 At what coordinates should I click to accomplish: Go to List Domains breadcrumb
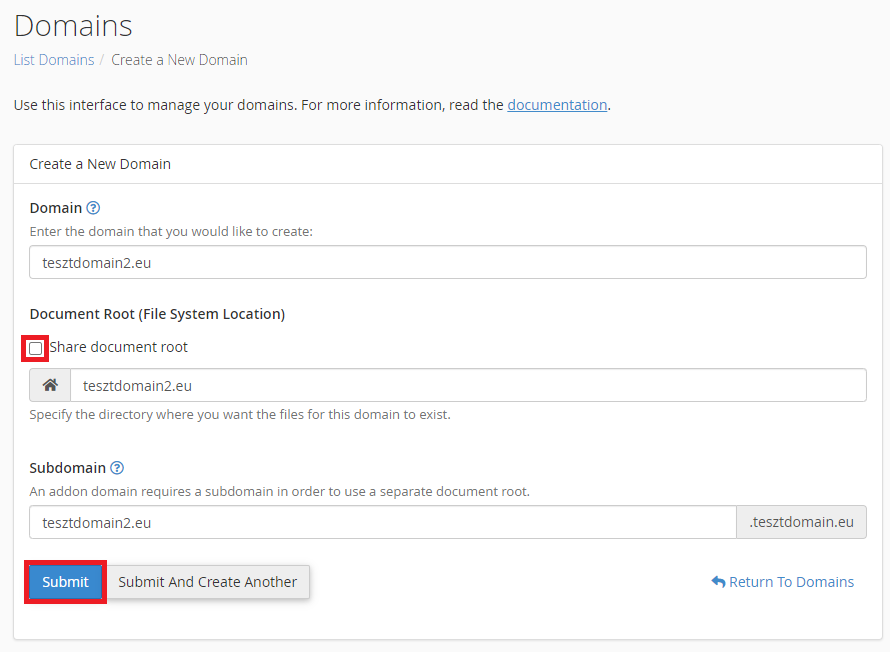[x=54, y=60]
